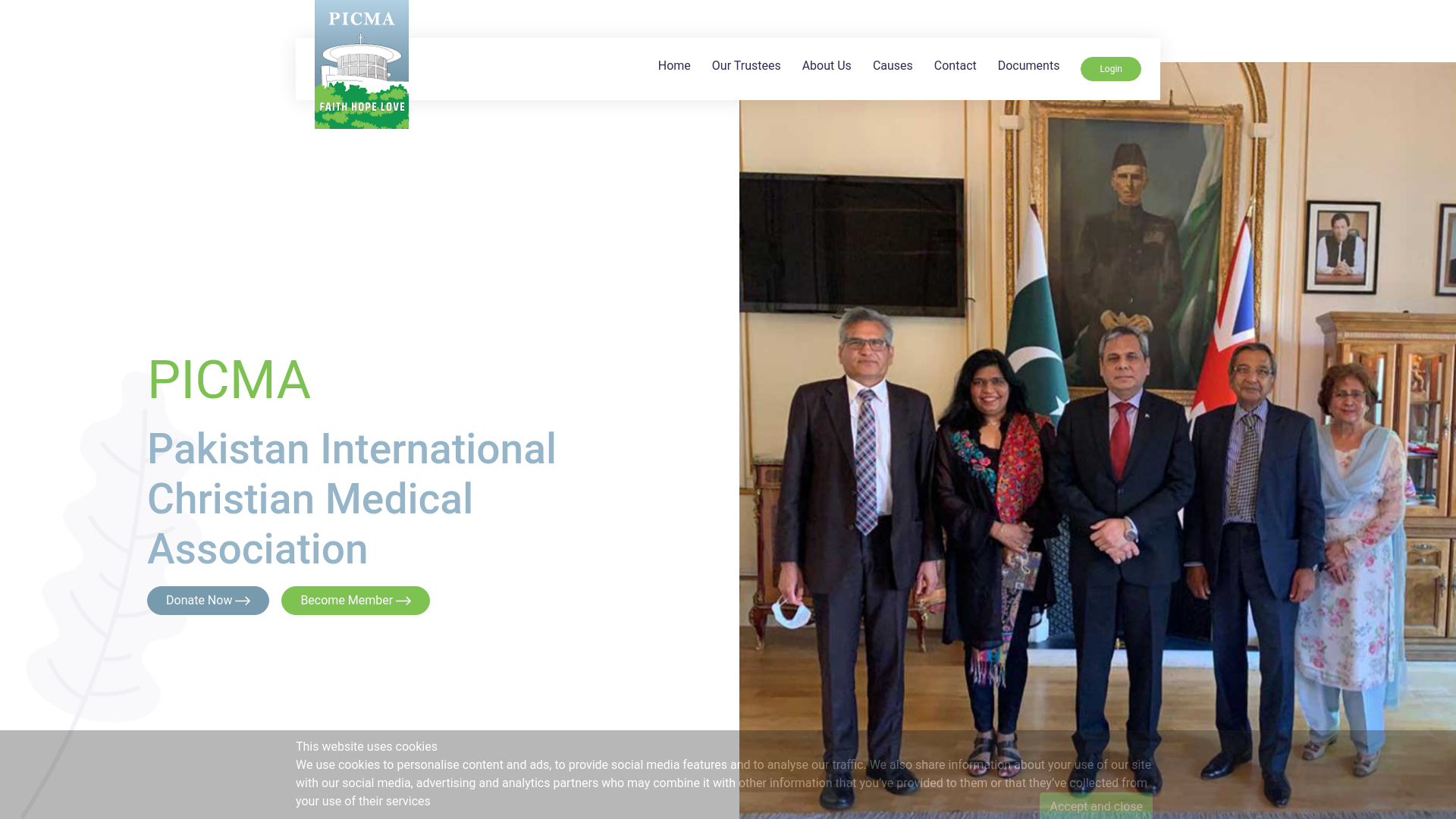Open the About Us menu
This screenshot has width=1456, height=819.
tap(827, 66)
